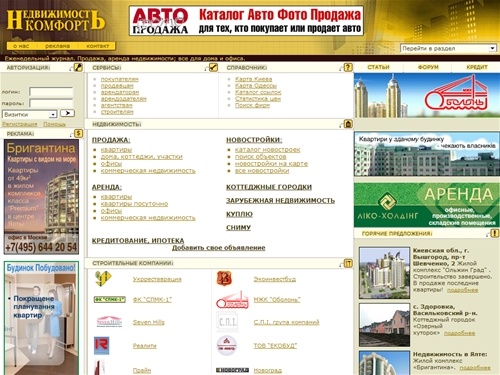Submit login with the arrow button
The image size is (500, 375).
pos(67,113)
